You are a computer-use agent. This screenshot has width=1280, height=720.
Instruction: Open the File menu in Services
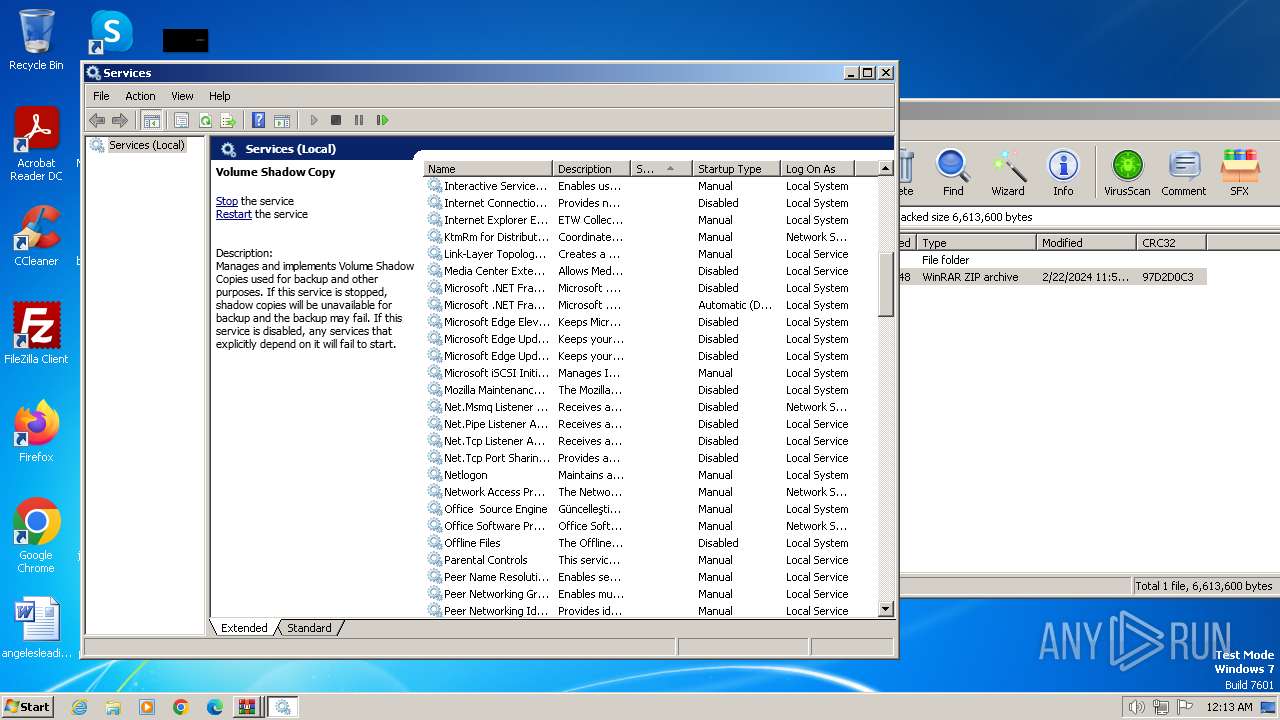pos(101,96)
